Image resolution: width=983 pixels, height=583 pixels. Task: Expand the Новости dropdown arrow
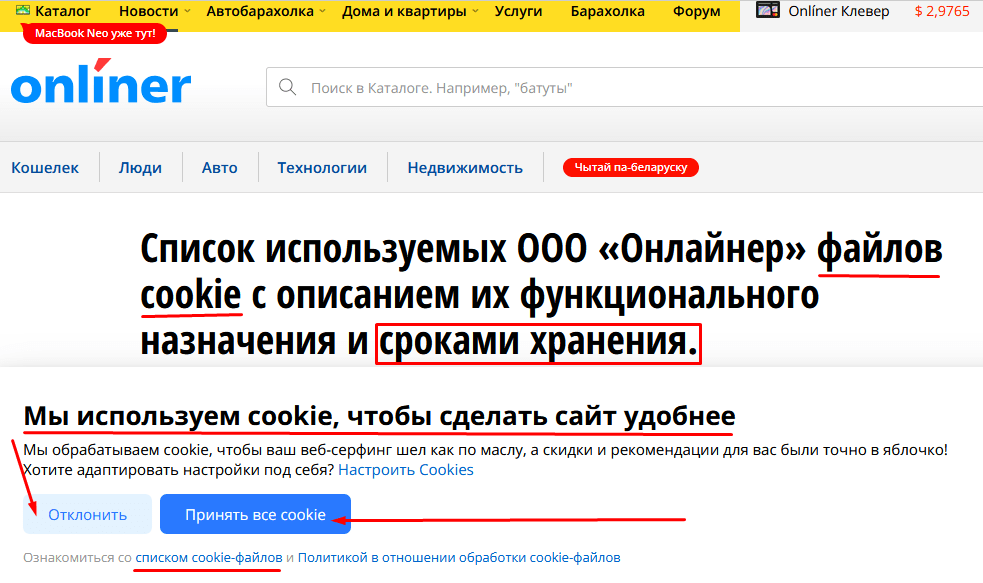pyautogui.click(x=187, y=12)
